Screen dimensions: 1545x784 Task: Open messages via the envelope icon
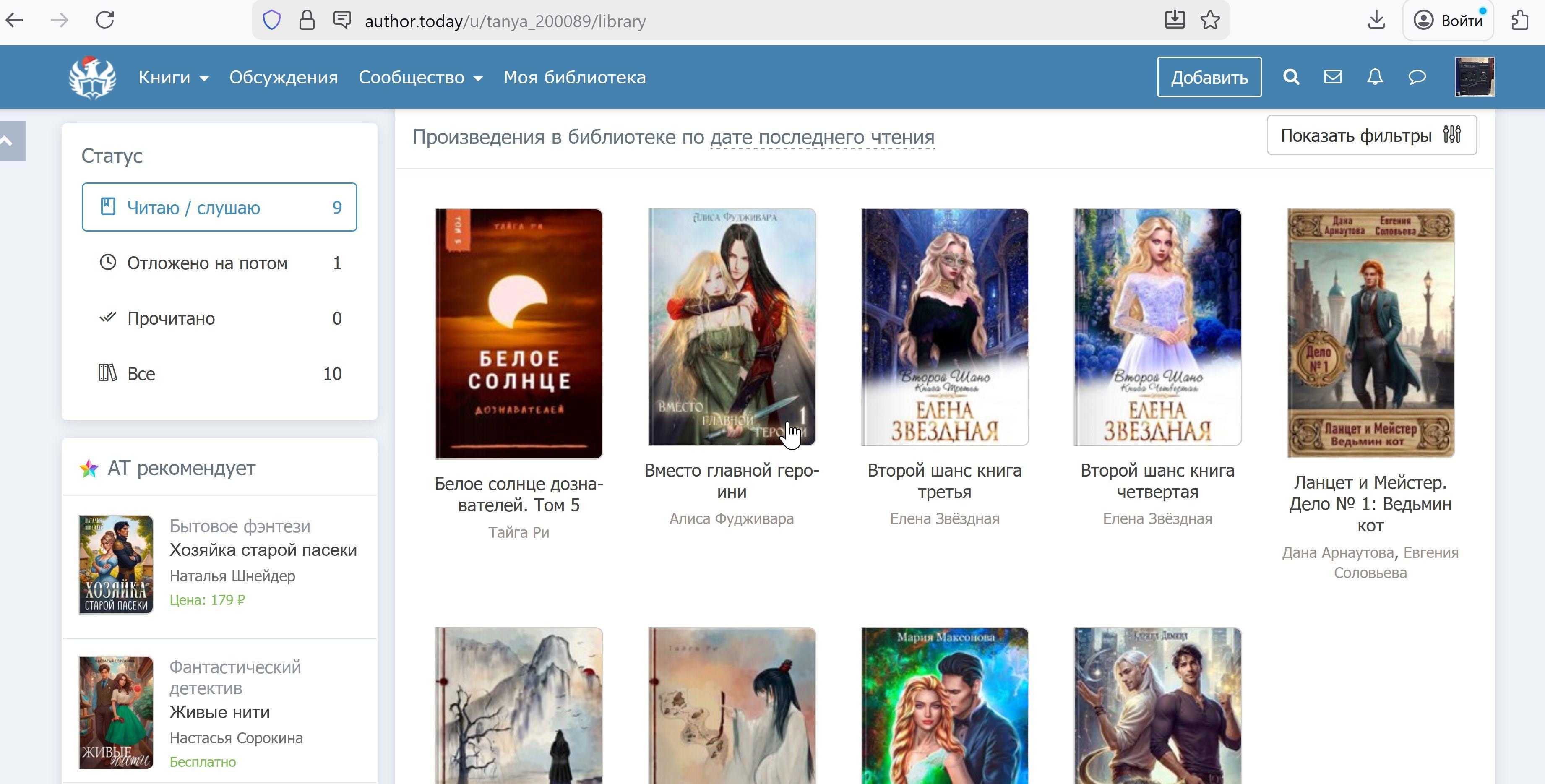(x=1333, y=77)
